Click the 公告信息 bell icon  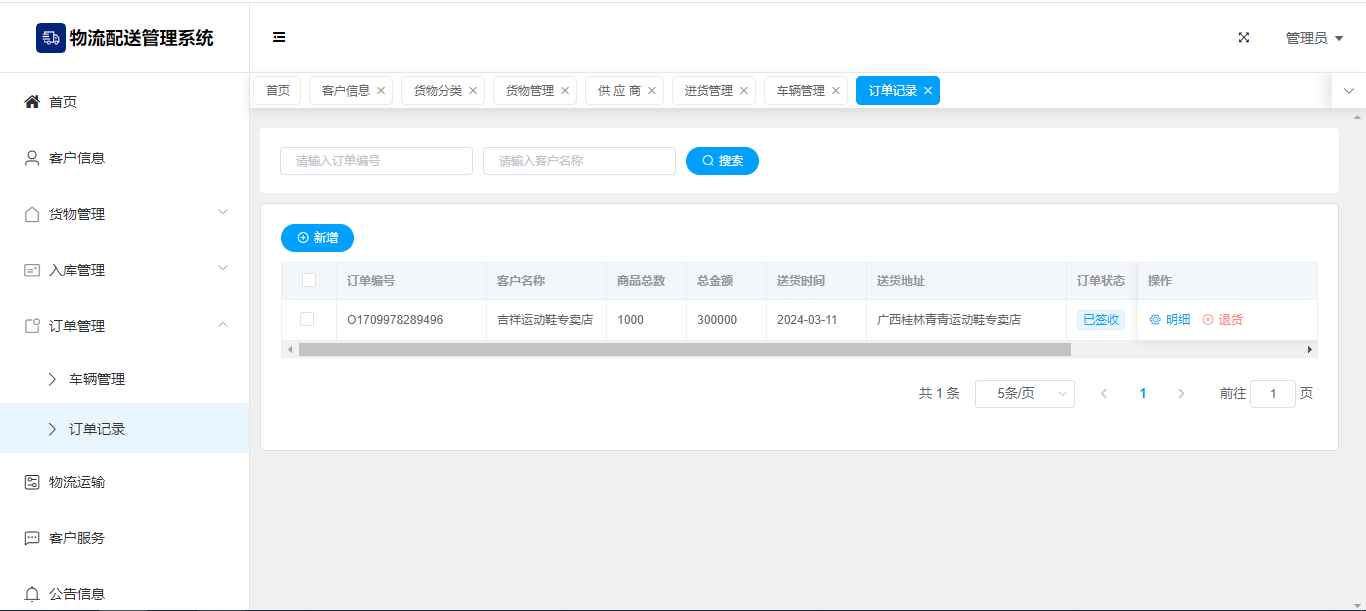click(32, 594)
